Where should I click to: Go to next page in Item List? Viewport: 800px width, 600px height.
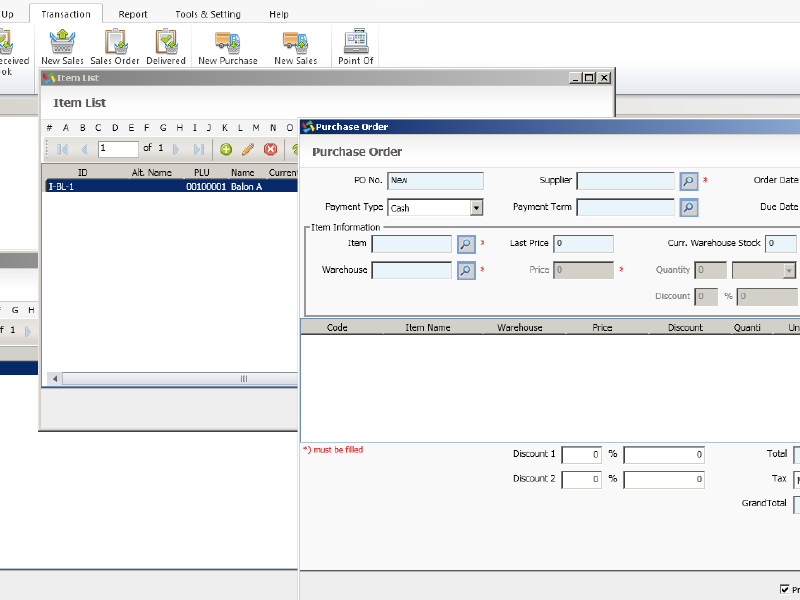[176, 149]
